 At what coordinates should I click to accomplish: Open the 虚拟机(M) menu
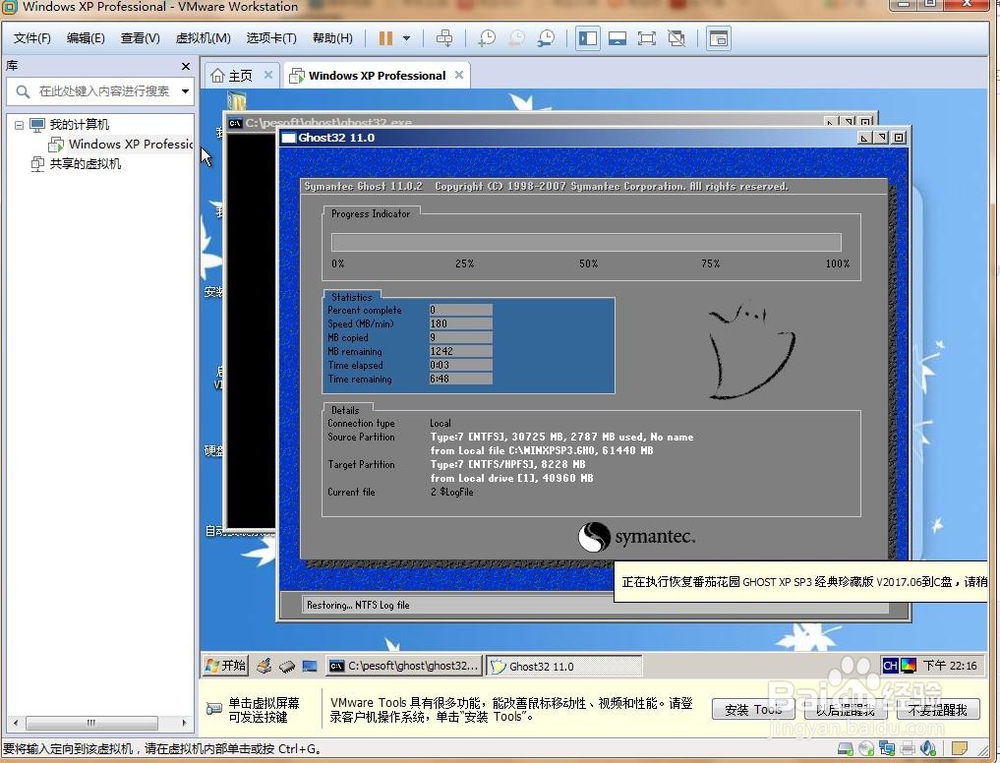tap(203, 38)
